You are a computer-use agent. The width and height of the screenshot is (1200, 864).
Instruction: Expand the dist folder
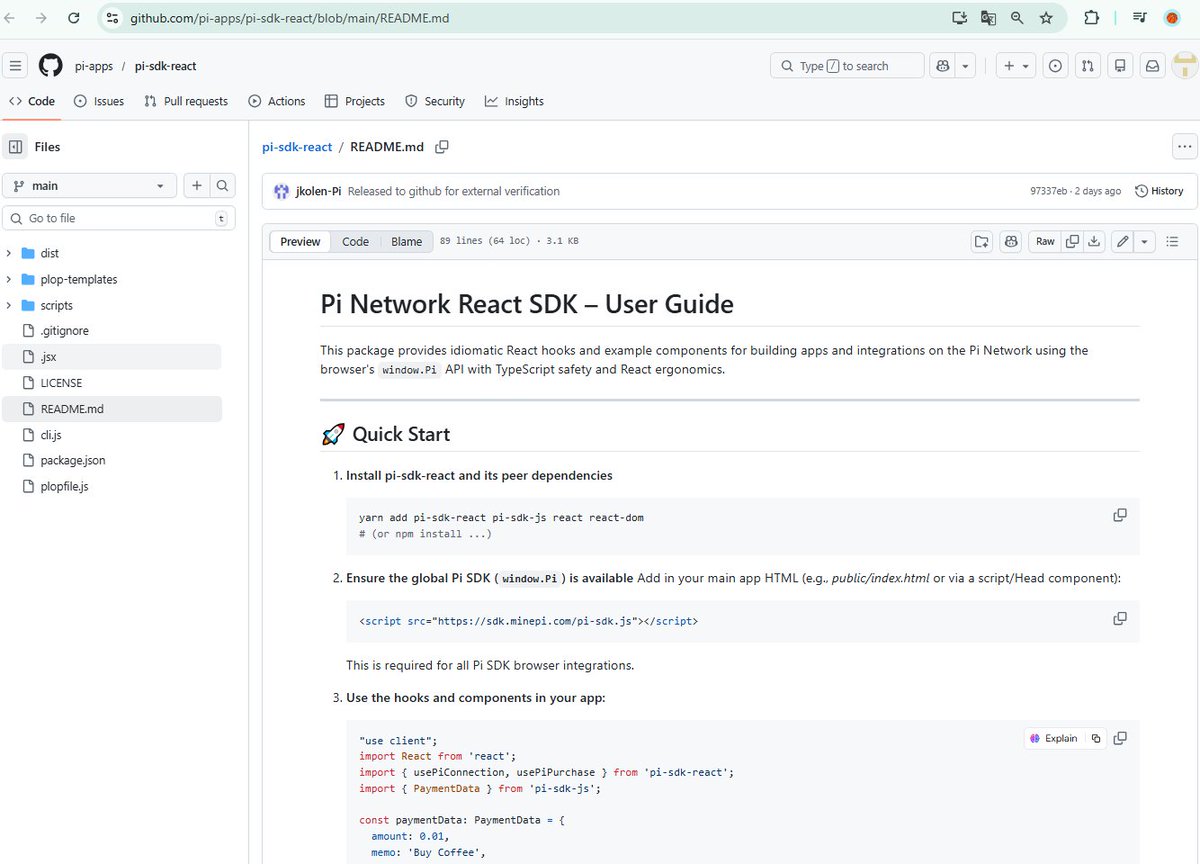(9, 254)
